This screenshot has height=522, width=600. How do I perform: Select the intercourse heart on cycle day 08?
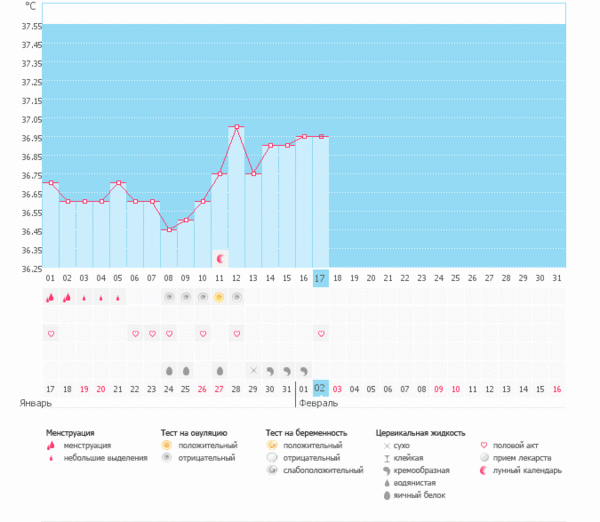[x=169, y=334]
